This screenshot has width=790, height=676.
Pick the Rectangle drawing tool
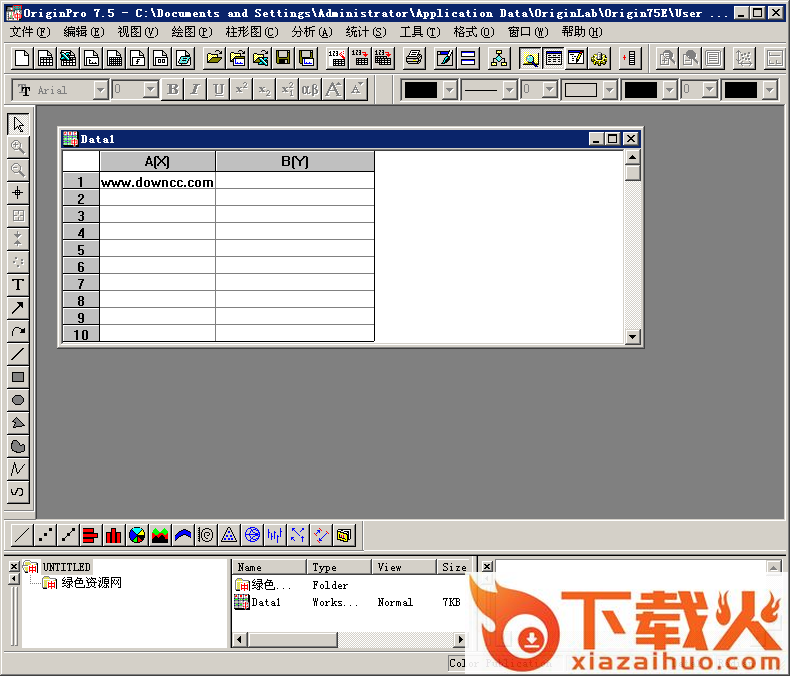pyautogui.click(x=18, y=377)
